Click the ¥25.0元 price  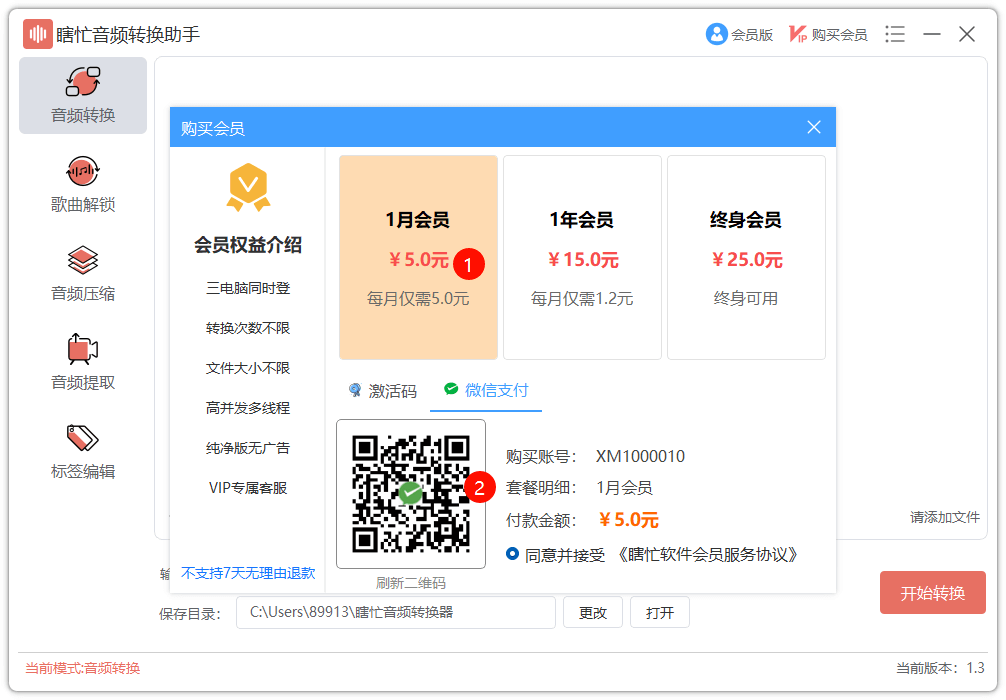pos(747,260)
